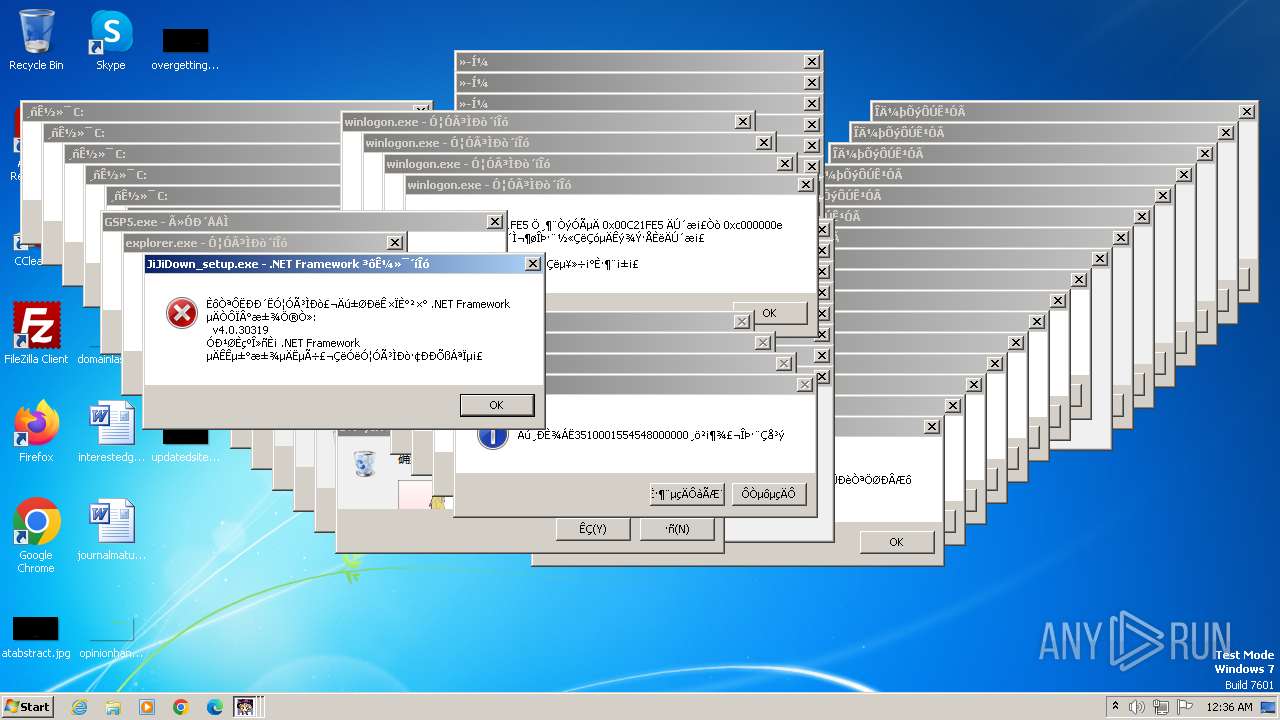Screen dimensions: 1280x720
Task: Switch to the anime-icon app on taskbar
Action: 246,707
